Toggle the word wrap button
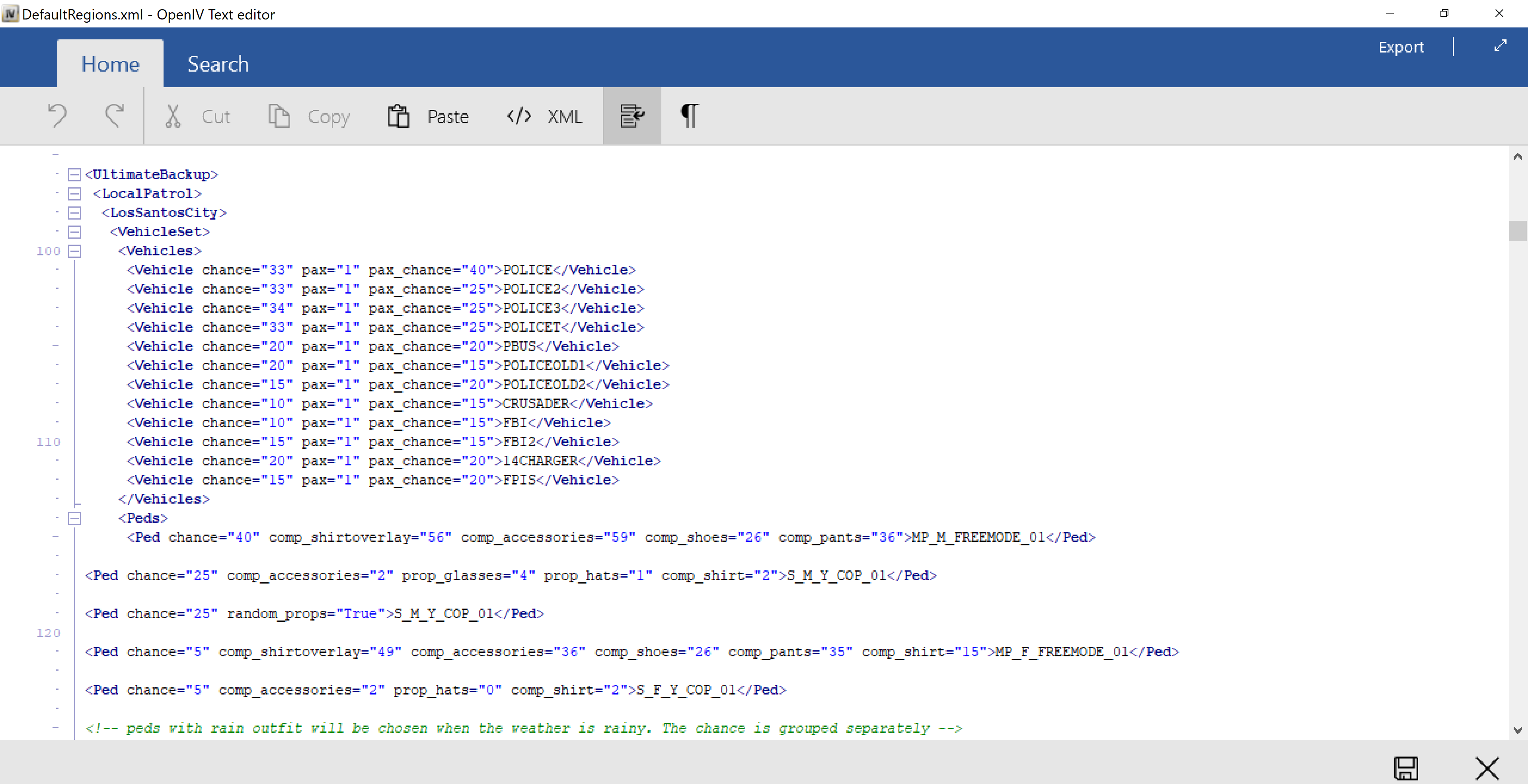Viewport: 1528px width, 784px height. (632, 116)
